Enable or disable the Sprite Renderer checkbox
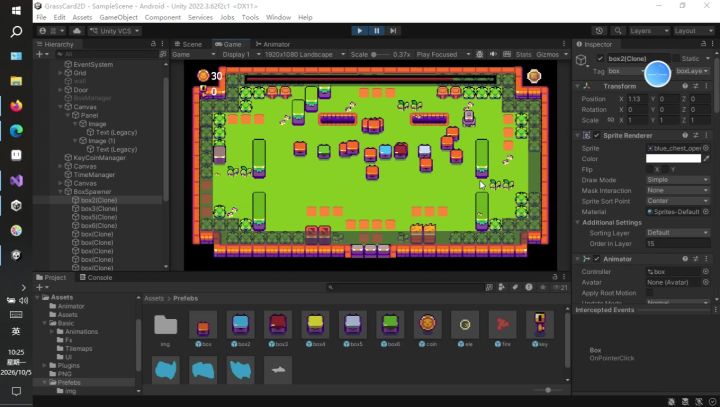Viewport: 720px width, 407px height. point(596,136)
